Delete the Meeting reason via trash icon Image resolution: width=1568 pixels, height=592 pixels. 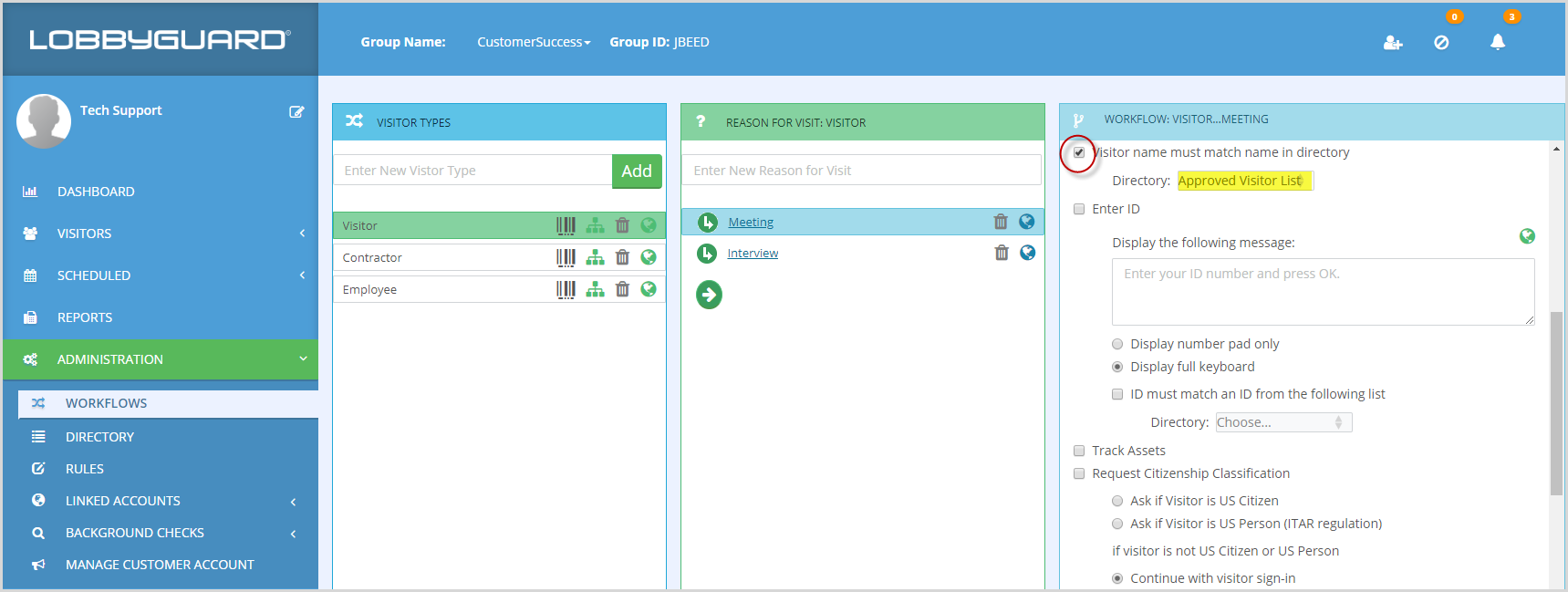coord(1001,222)
